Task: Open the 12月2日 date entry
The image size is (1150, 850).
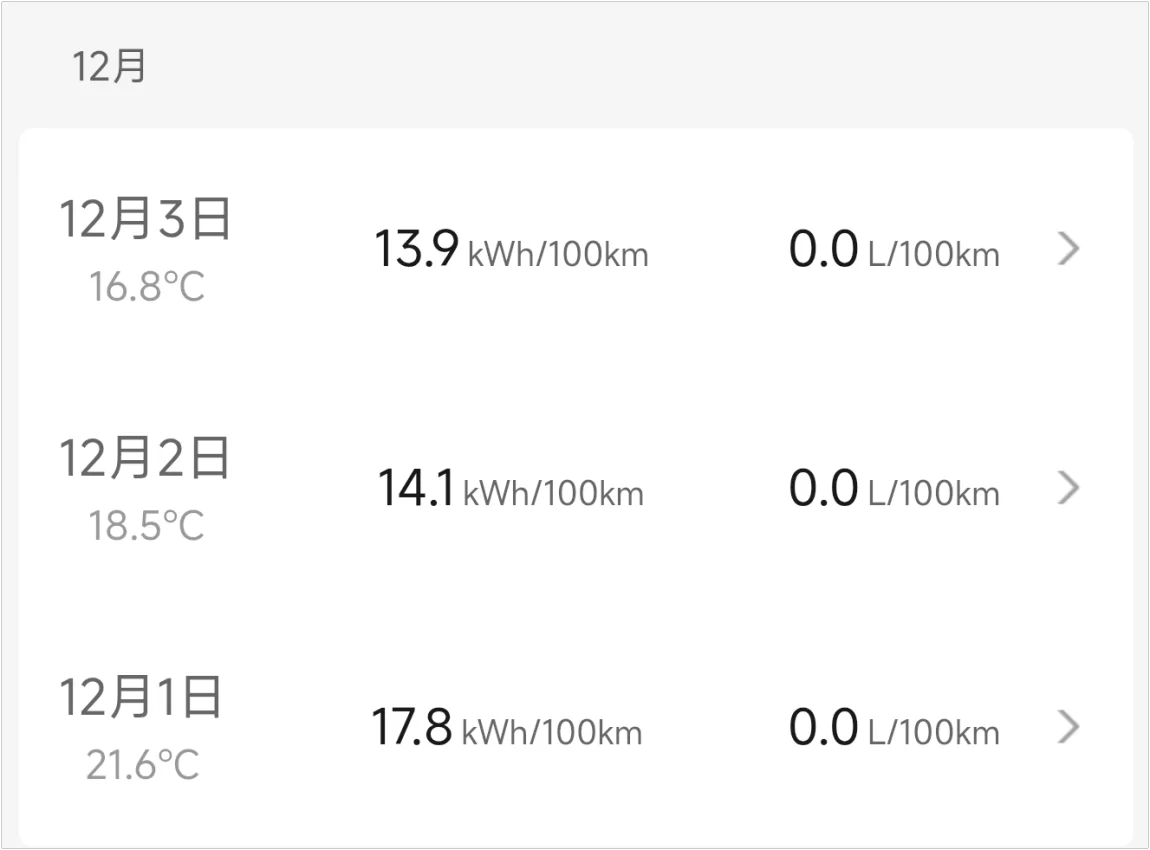Action: (x=146, y=458)
